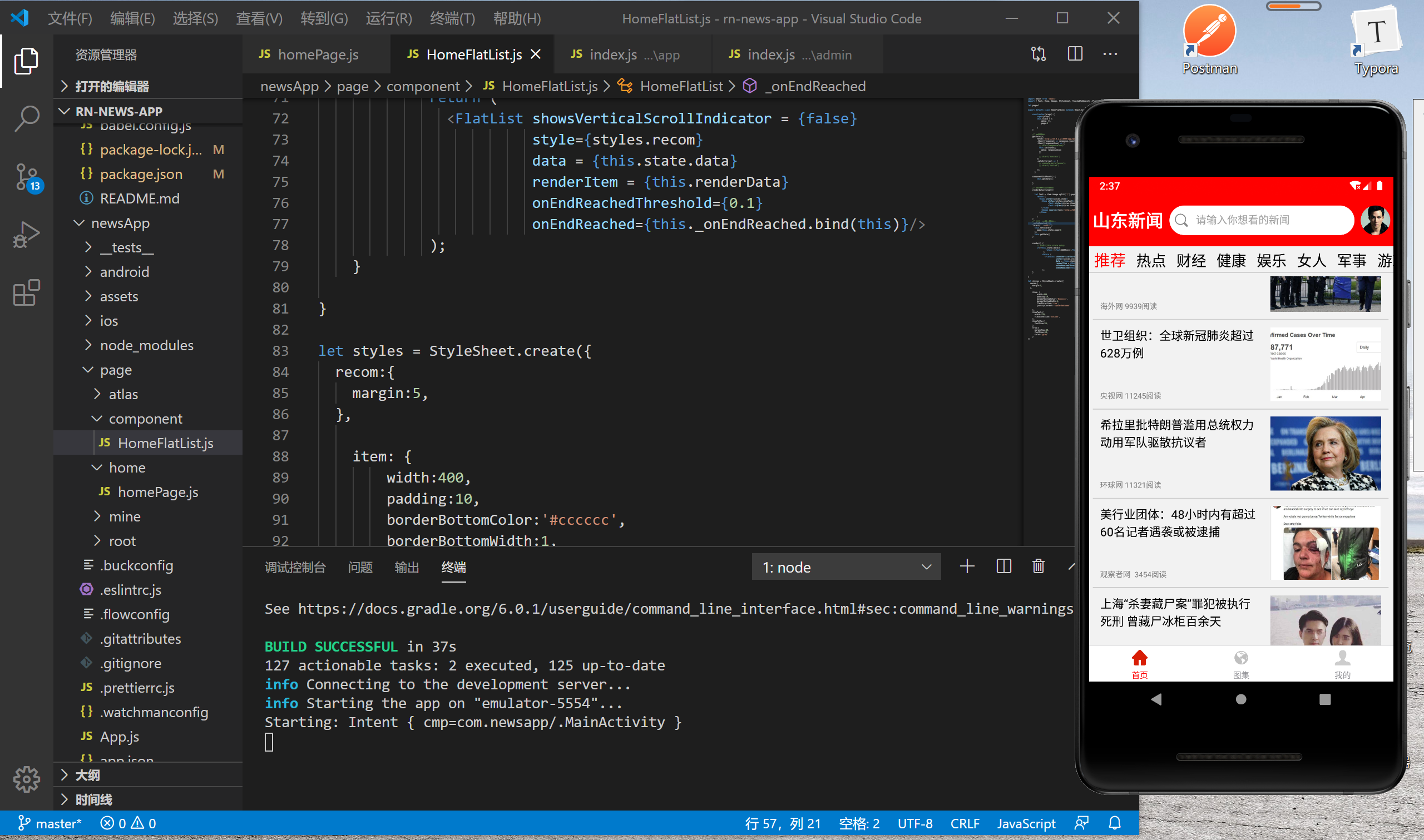Open the Extensions view
Viewport: 1424px width, 840px height.
click(26, 292)
